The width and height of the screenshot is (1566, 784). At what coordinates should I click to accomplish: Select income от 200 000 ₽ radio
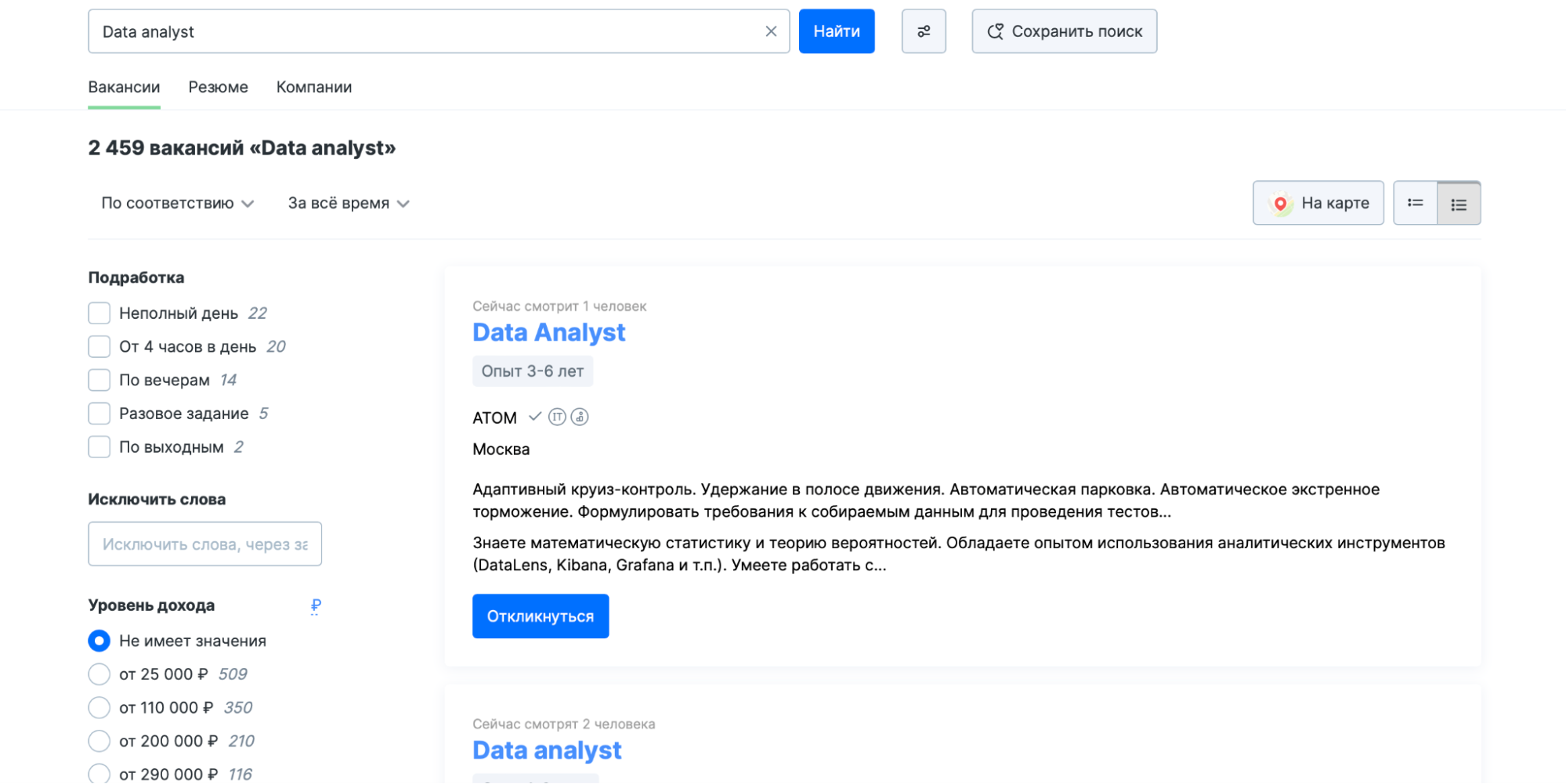[x=99, y=741]
